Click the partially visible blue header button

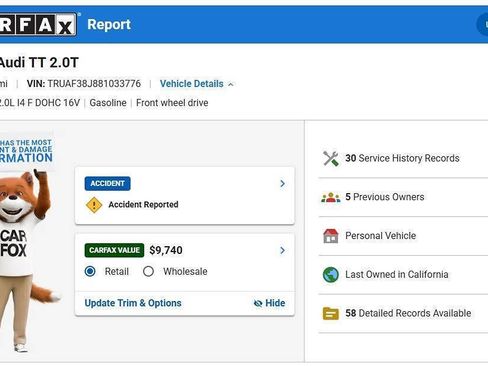click(483, 25)
